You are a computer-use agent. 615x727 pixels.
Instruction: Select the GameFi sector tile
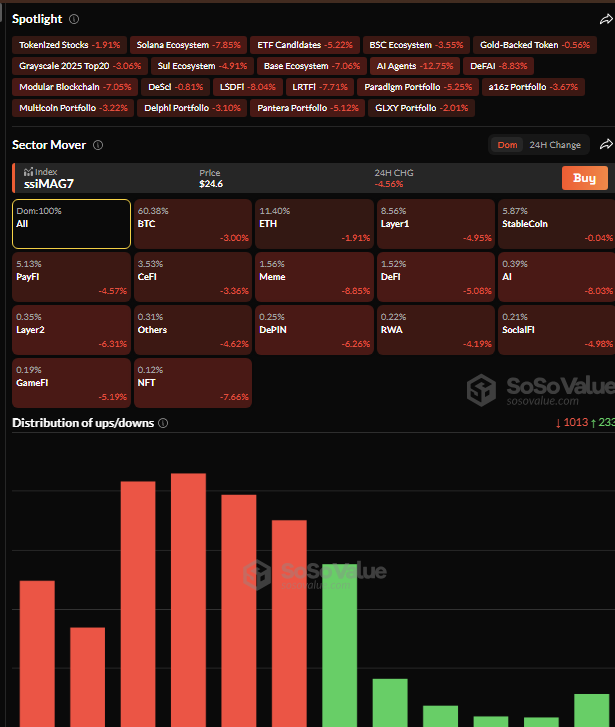click(x=71, y=383)
